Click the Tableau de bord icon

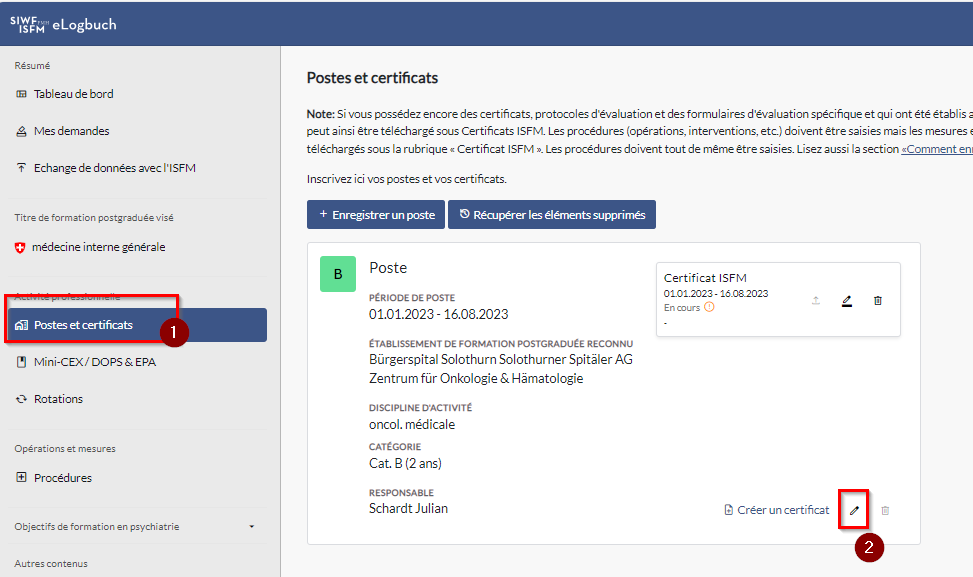tap(22, 94)
